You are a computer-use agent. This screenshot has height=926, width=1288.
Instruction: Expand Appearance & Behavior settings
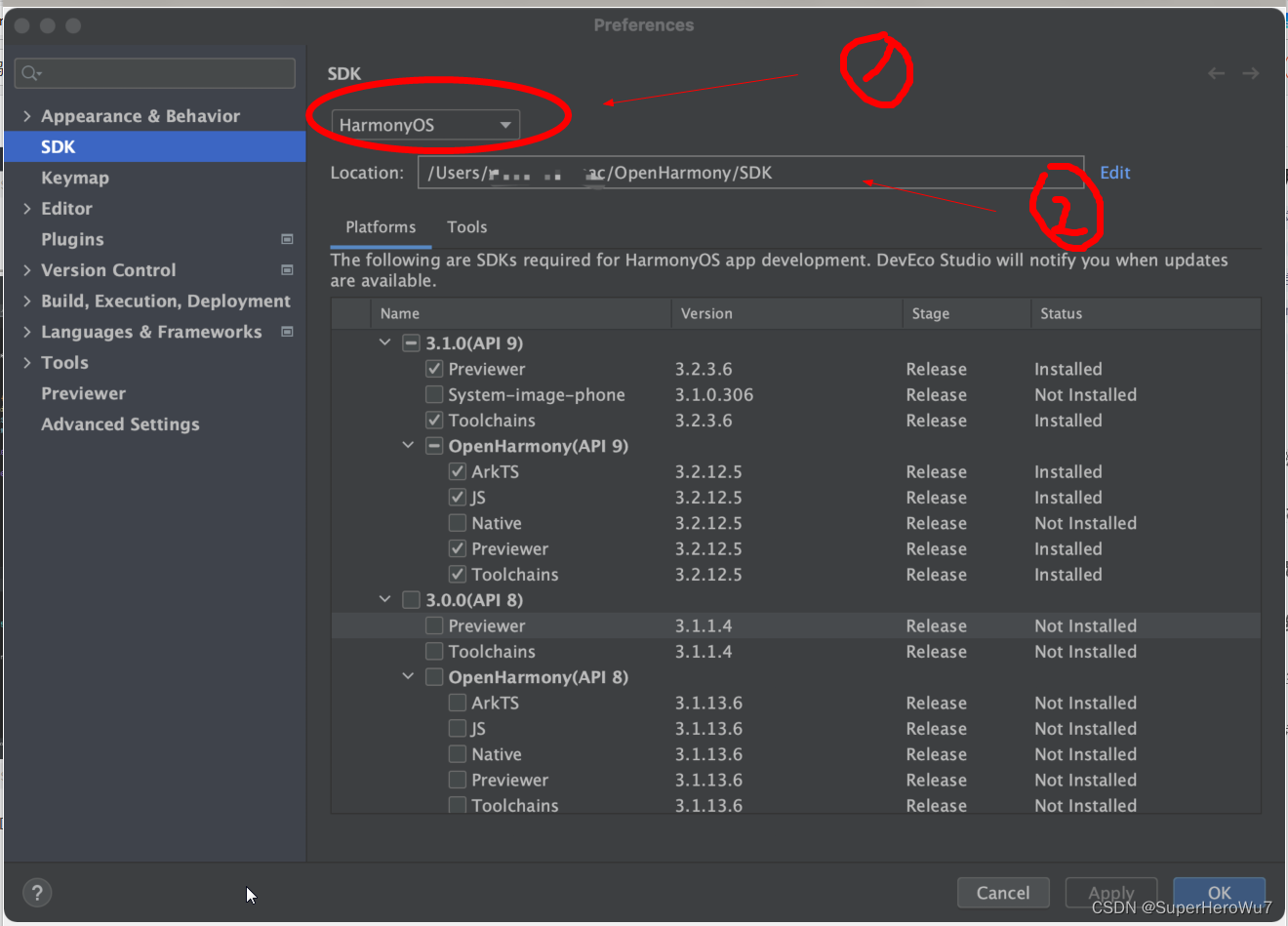click(x=27, y=116)
